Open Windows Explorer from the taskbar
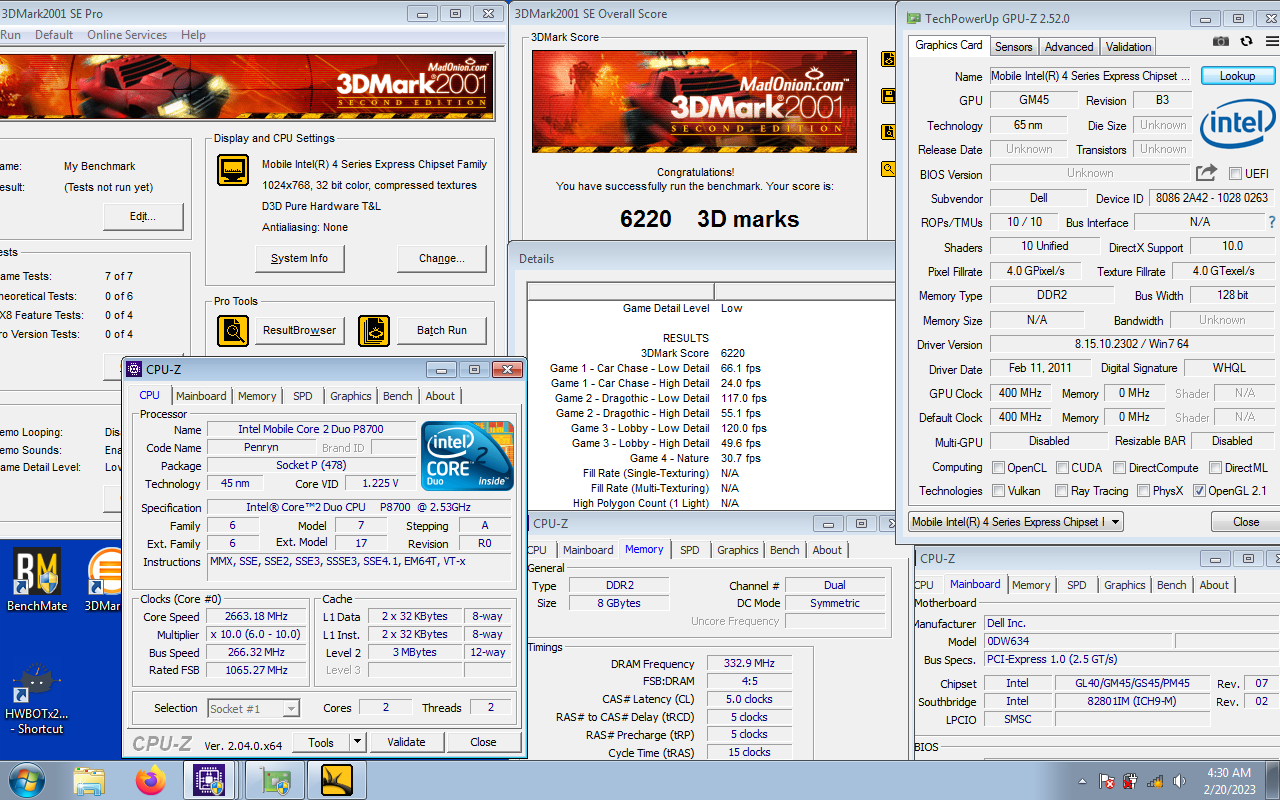Image resolution: width=1280 pixels, height=800 pixels. pos(89,779)
